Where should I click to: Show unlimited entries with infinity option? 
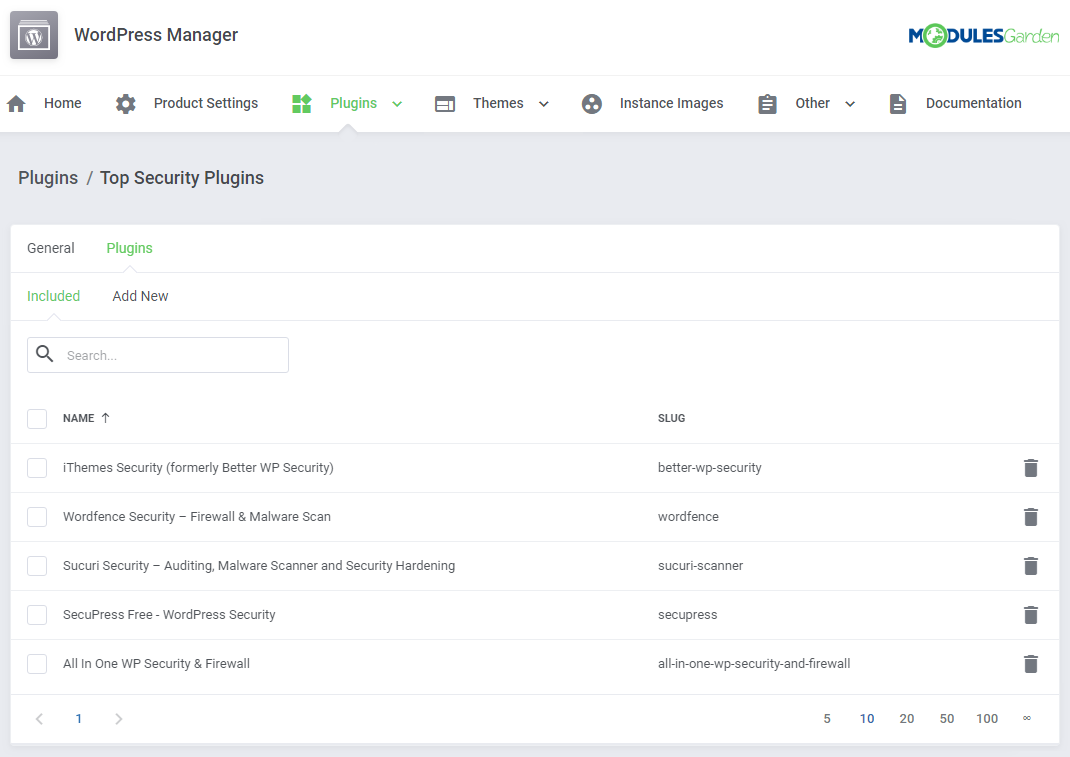pos(1026,718)
